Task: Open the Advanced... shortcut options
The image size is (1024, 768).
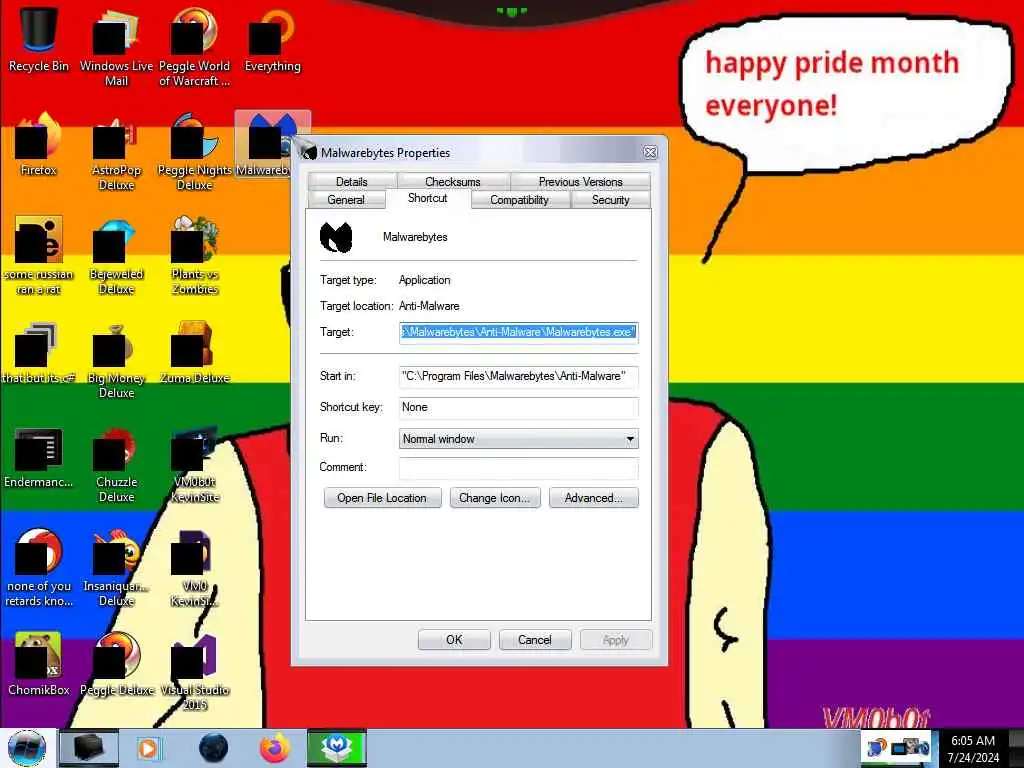Action: 594,498
